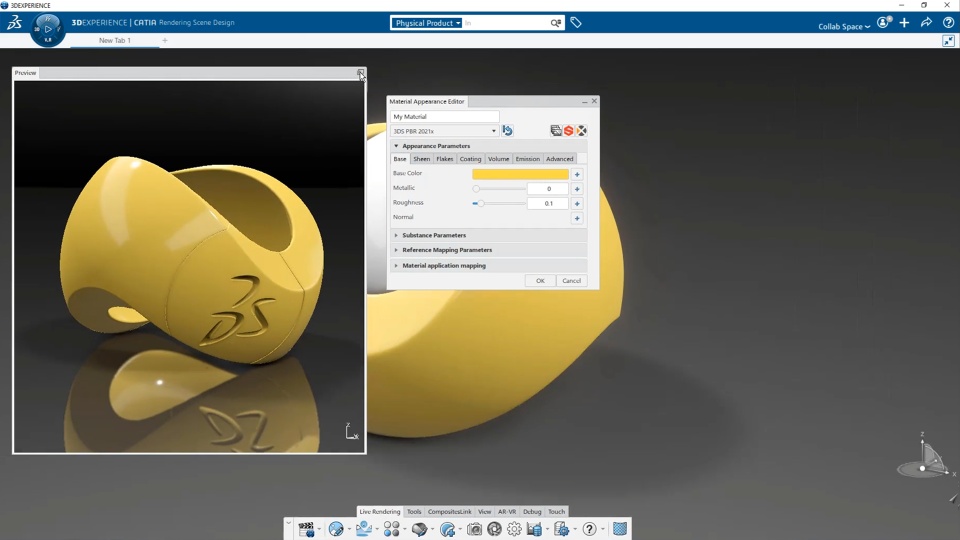
Task: Click the blue globe with plus icon
Action: (448, 529)
